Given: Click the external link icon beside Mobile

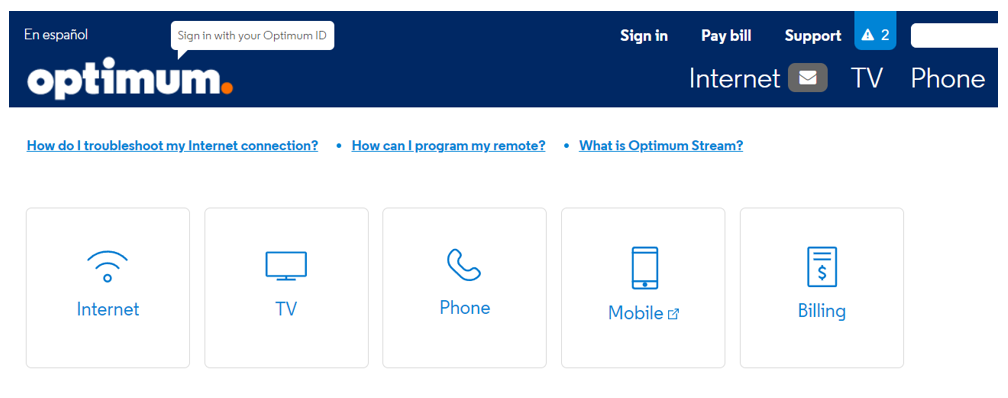Looking at the screenshot, I should coord(674,314).
